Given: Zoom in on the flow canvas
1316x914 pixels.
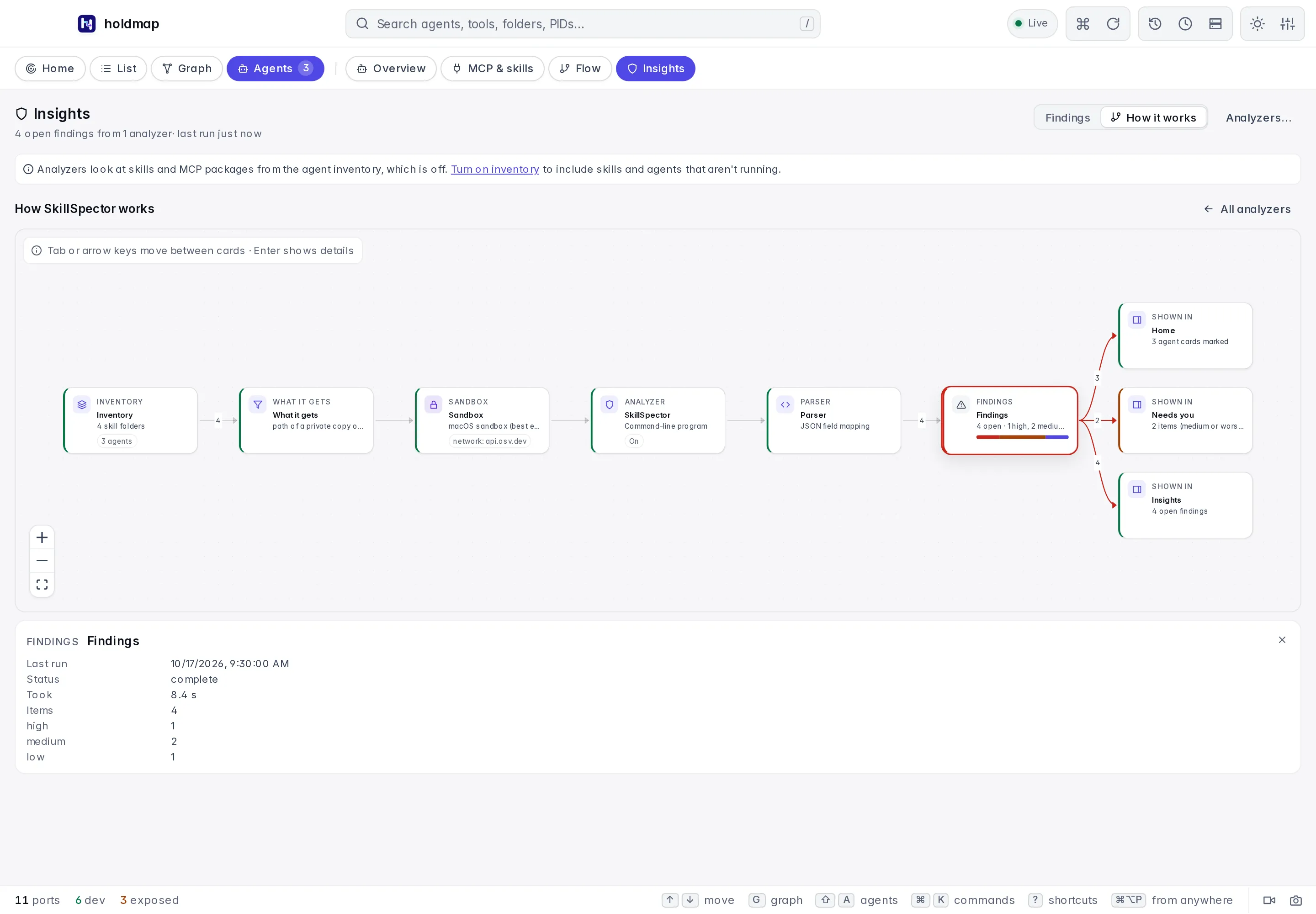Looking at the screenshot, I should click(x=42, y=538).
